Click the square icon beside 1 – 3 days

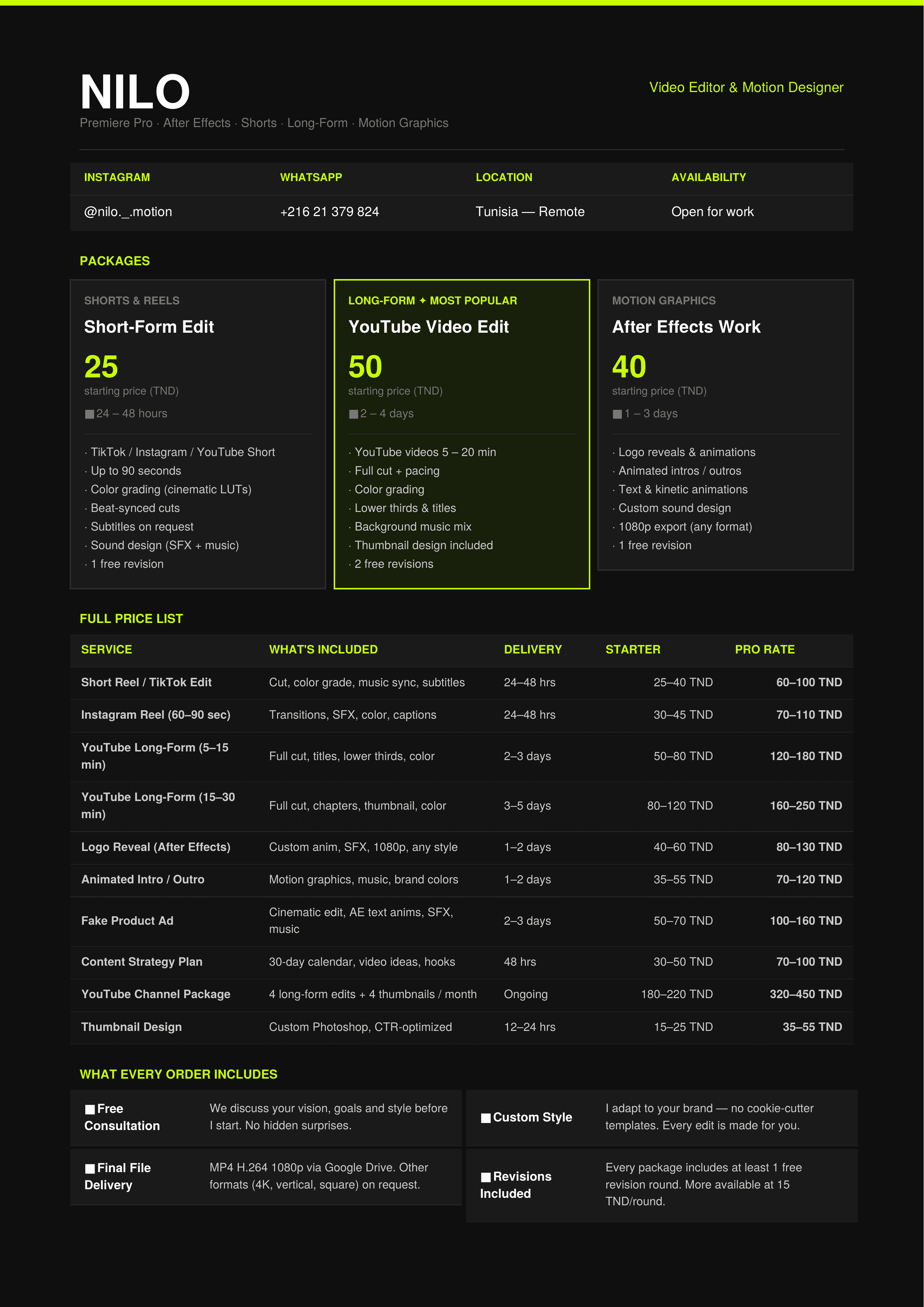pos(617,414)
